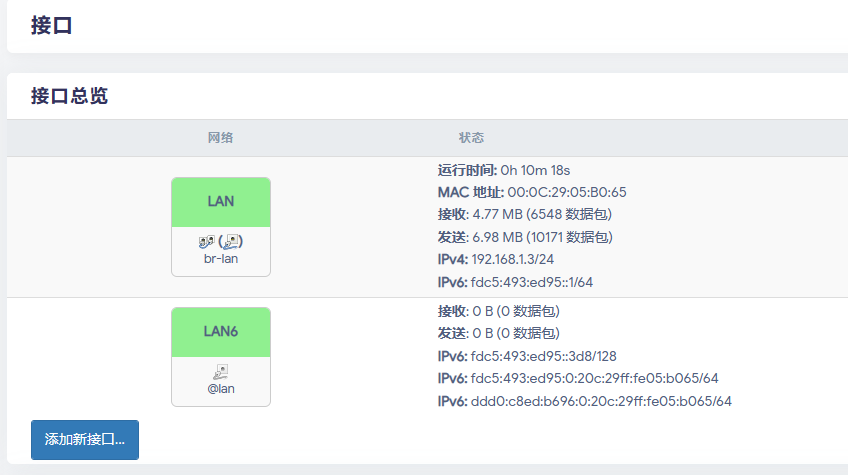Click the 接口总览 section heading
The image size is (848, 475).
click(x=69, y=96)
